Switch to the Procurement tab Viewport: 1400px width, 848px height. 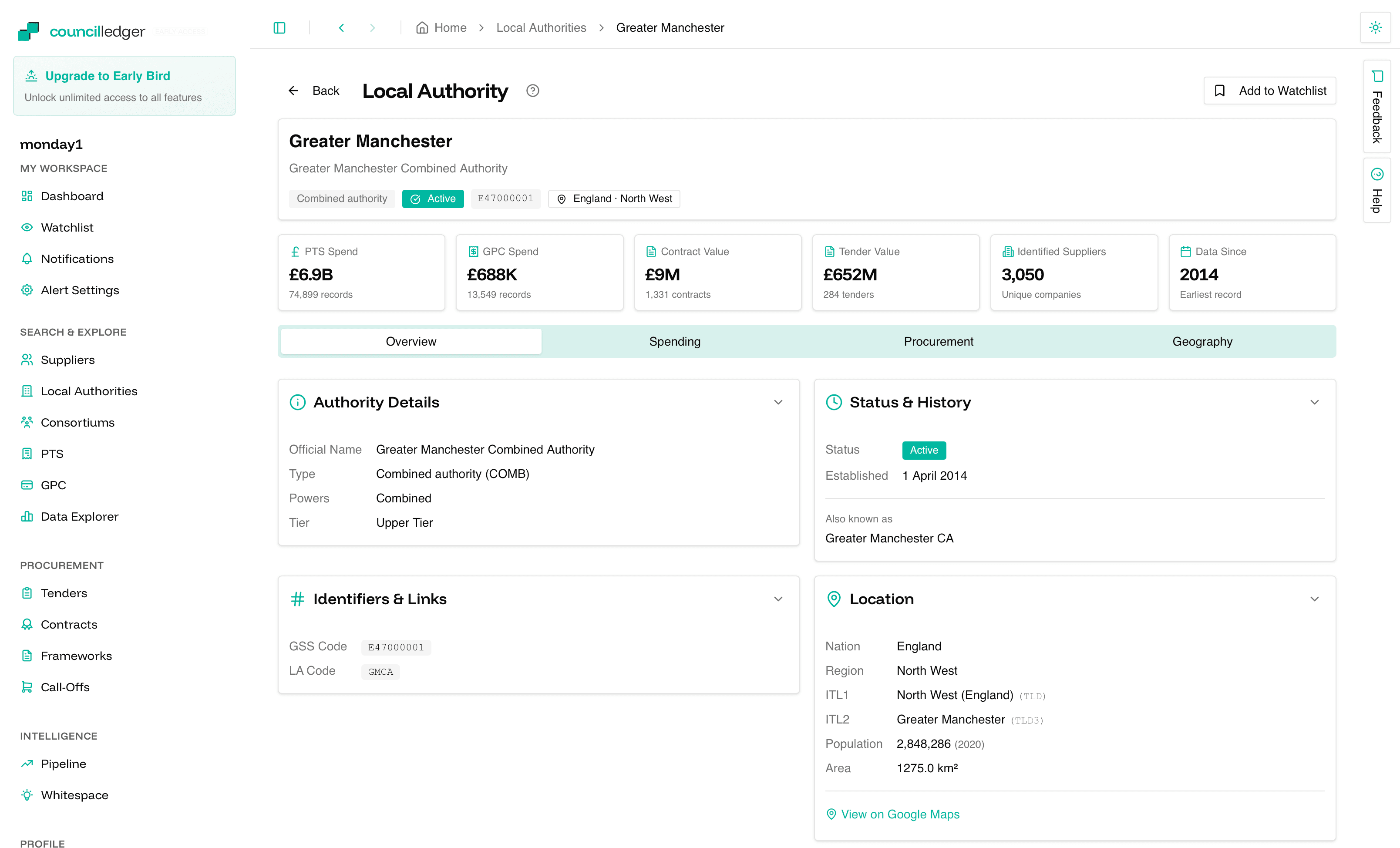939,342
